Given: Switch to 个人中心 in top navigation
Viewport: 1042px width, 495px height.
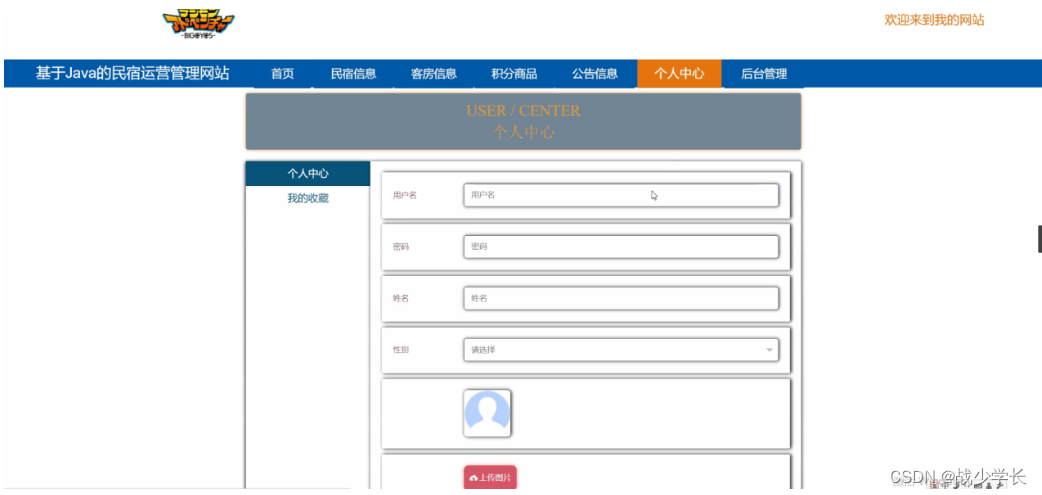Looking at the screenshot, I should click(679, 74).
